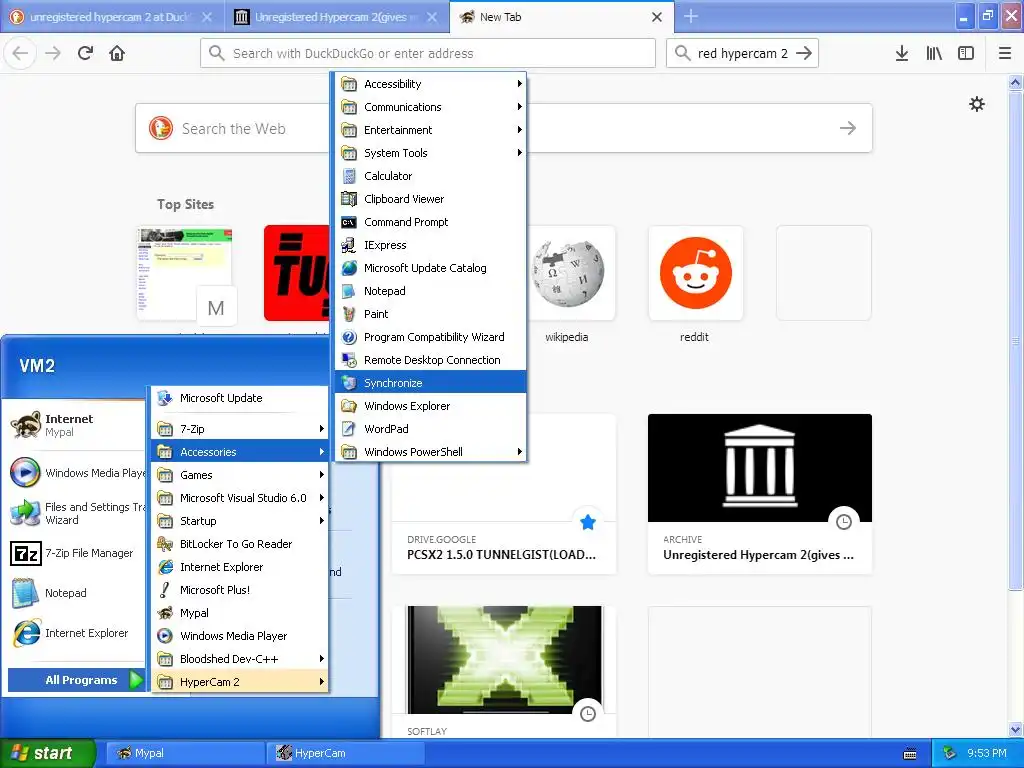This screenshot has height=768, width=1024.
Task: Go to browser home page icon
Action: click(117, 53)
